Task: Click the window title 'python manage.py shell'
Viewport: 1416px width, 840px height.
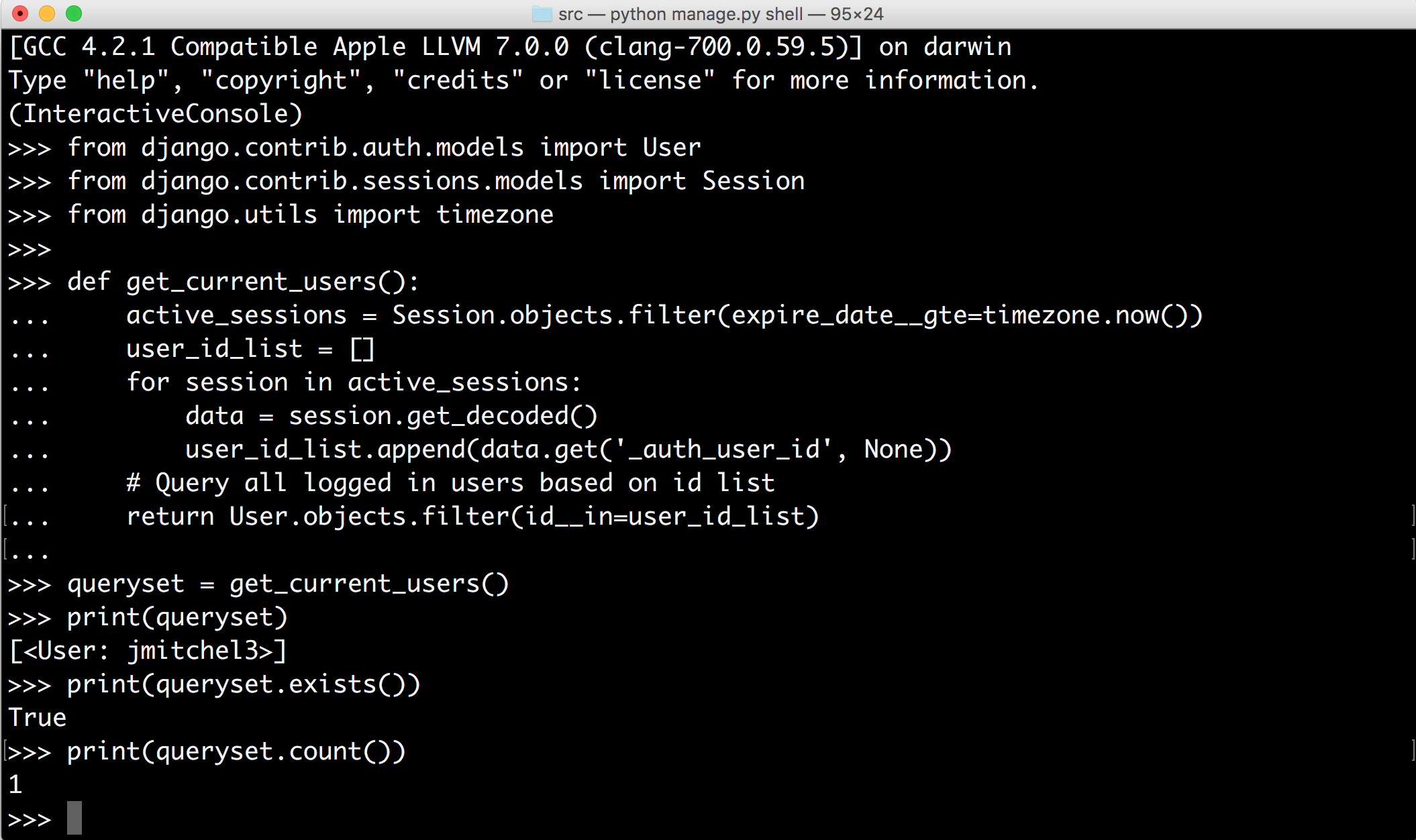Action: point(707,14)
